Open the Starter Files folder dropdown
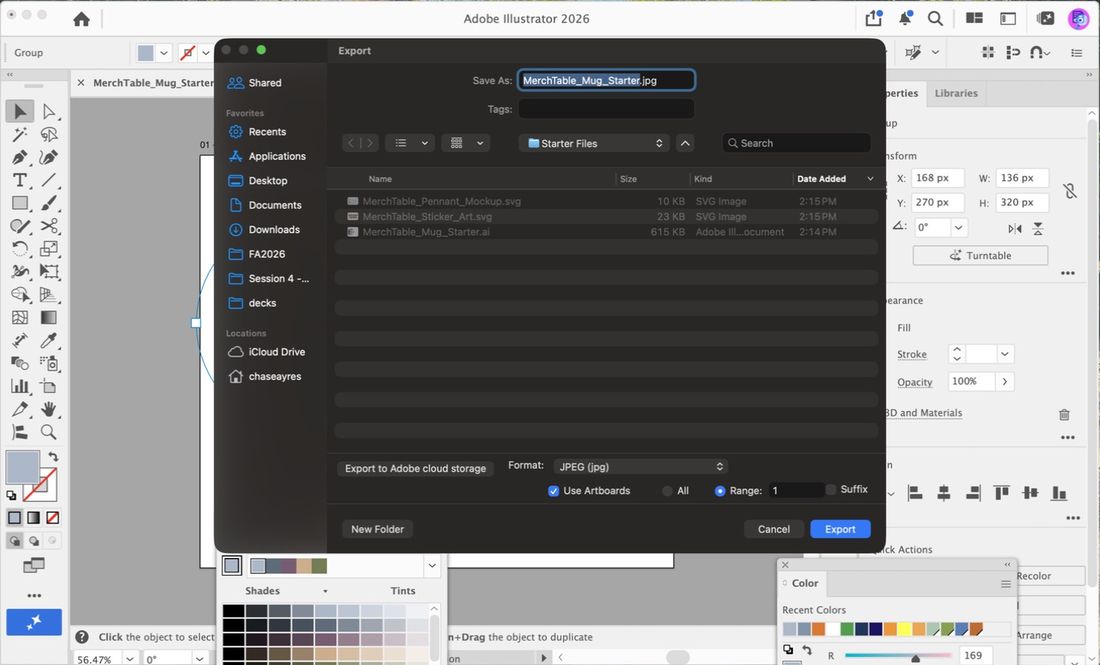 coord(594,143)
